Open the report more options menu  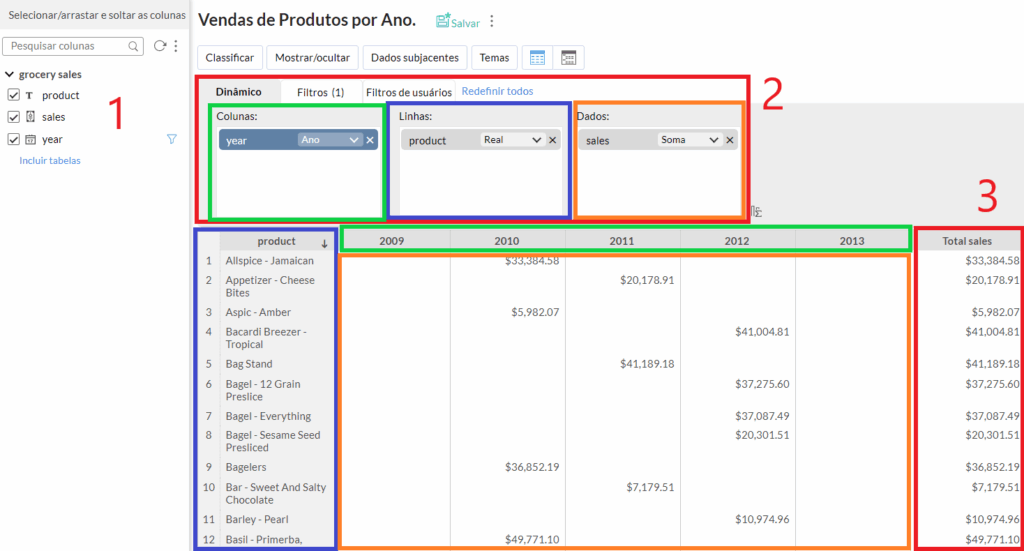point(492,22)
